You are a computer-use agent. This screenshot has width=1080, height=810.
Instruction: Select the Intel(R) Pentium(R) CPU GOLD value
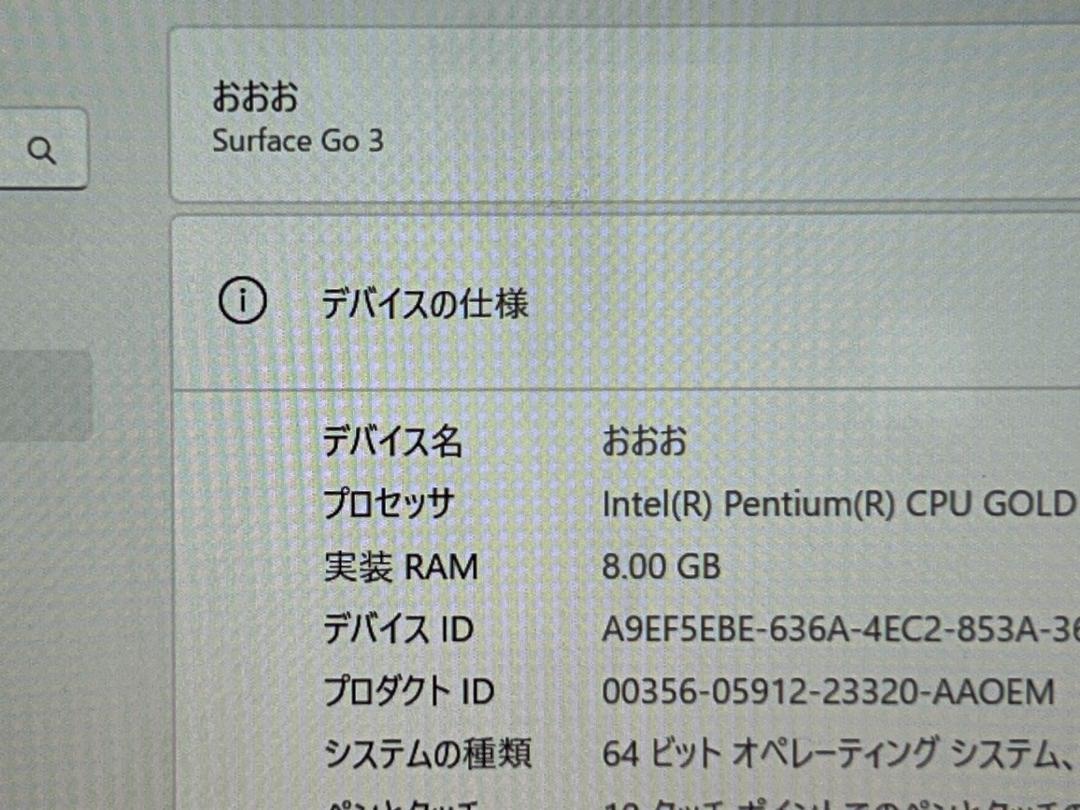point(840,504)
